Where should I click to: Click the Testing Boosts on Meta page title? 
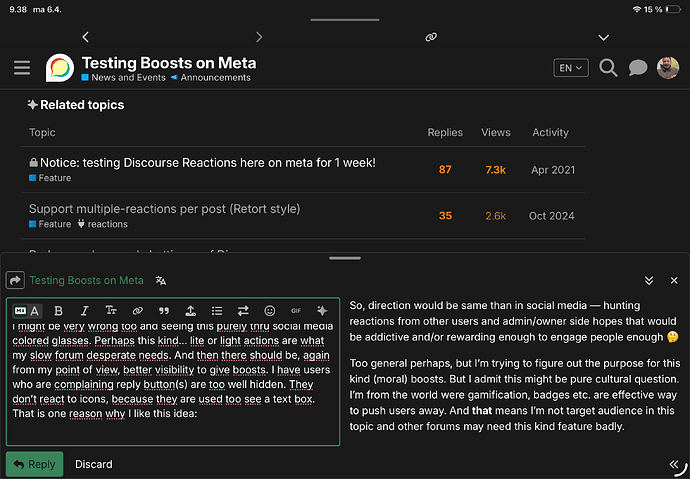click(x=169, y=63)
